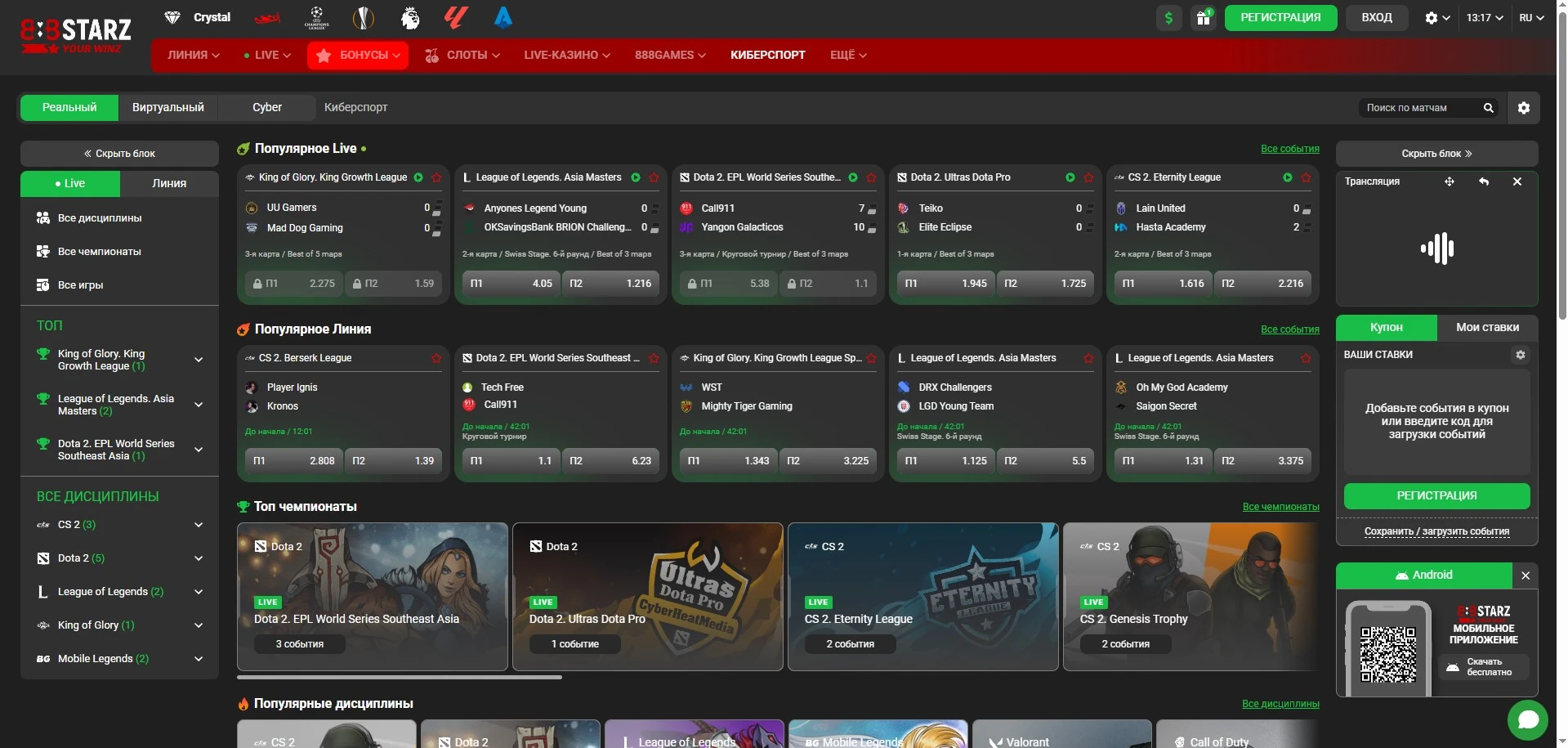Click the live chat bubble icon

click(1527, 719)
